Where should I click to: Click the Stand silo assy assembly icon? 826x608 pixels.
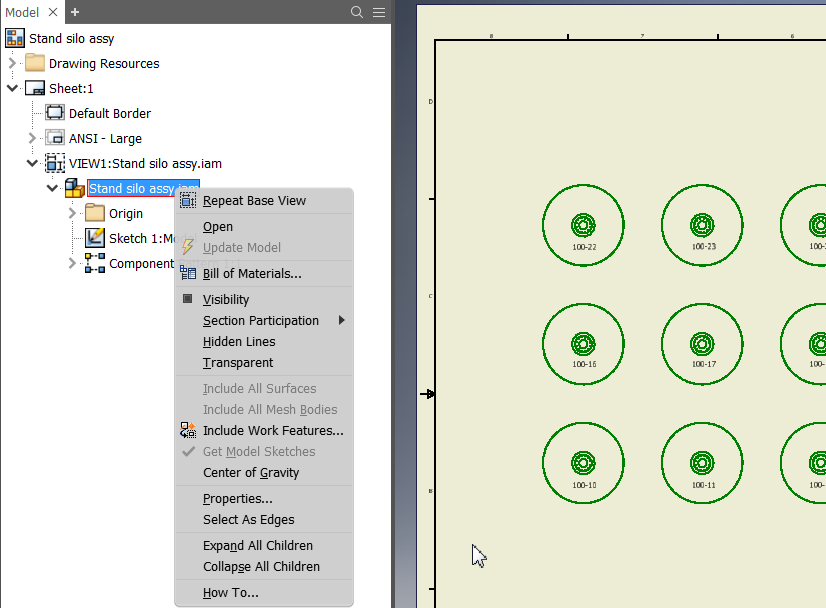(x=74, y=188)
